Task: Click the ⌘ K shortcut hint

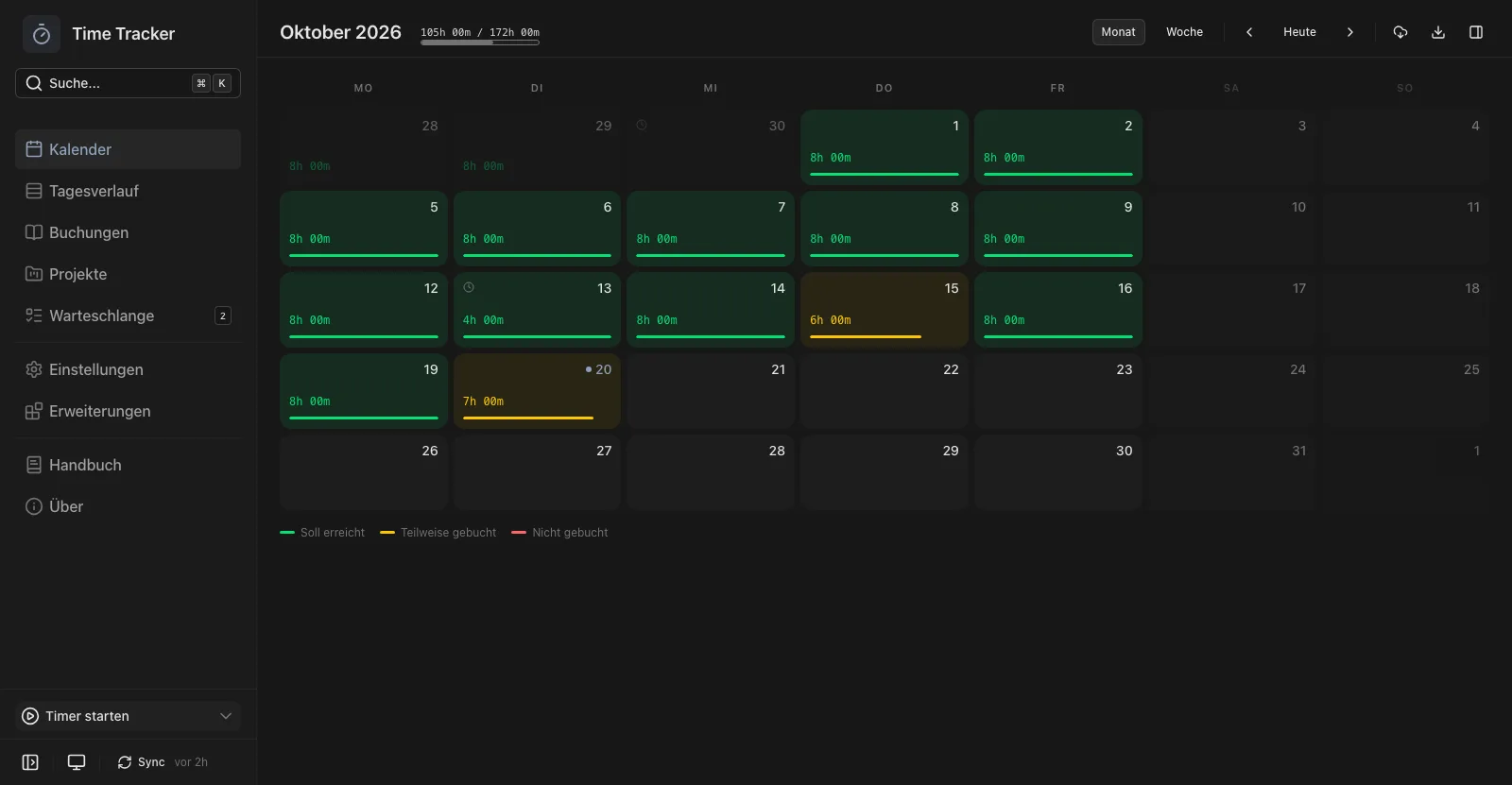Action: pos(212,83)
